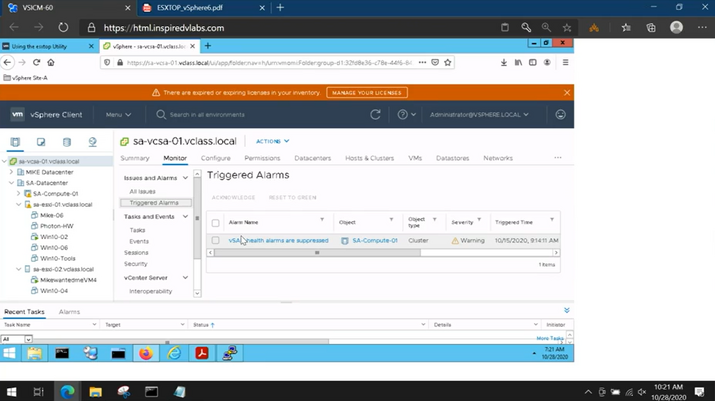715x401 pixels.
Task: Open the SA-Compute-01 object link
Action: pyautogui.click(x=374, y=240)
